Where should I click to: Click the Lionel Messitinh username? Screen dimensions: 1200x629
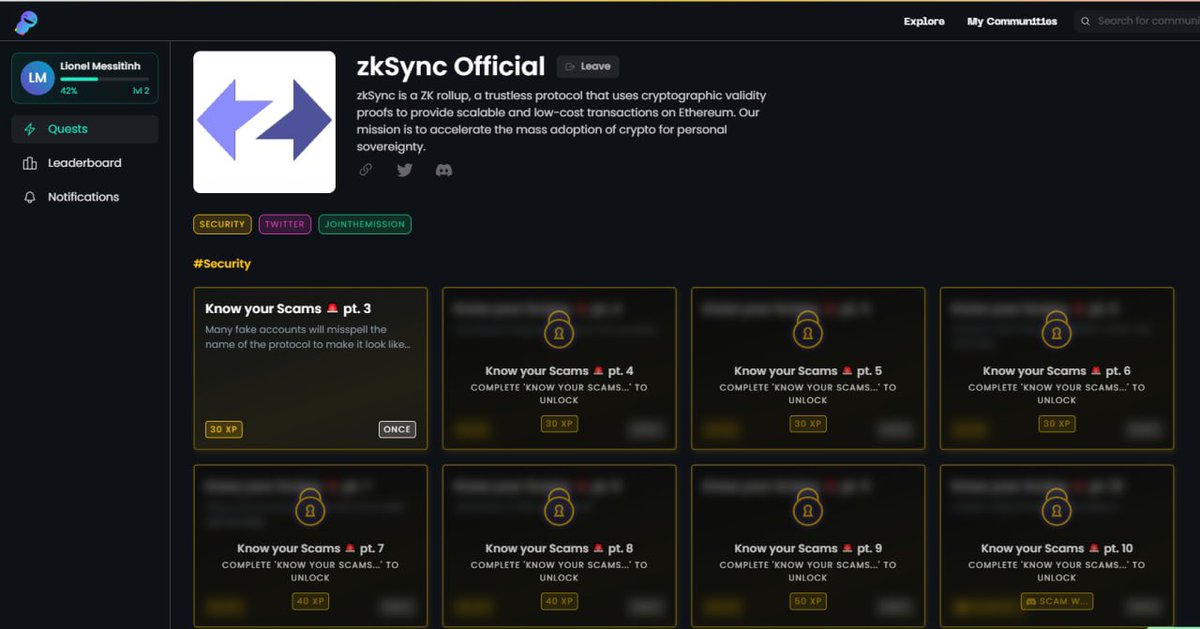click(x=100, y=66)
